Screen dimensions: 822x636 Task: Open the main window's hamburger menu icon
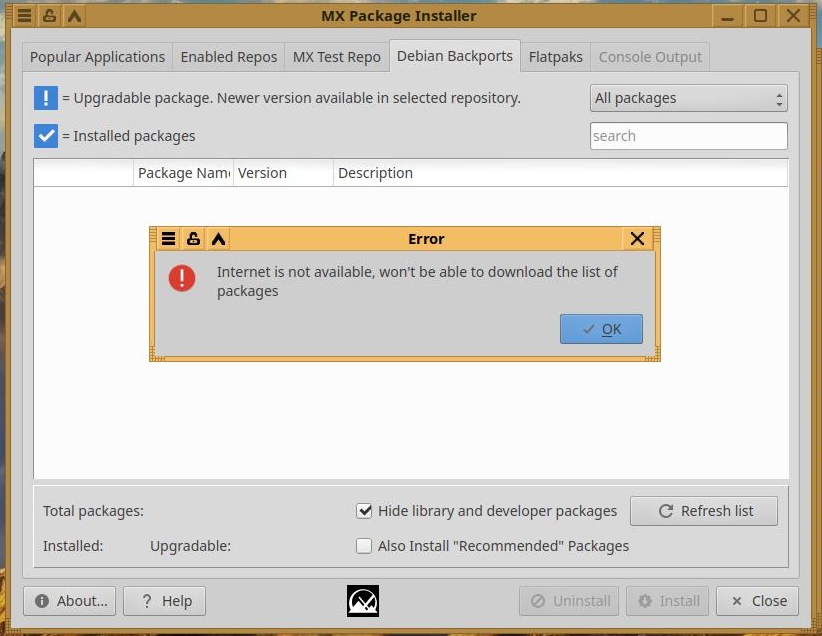pos(24,16)
